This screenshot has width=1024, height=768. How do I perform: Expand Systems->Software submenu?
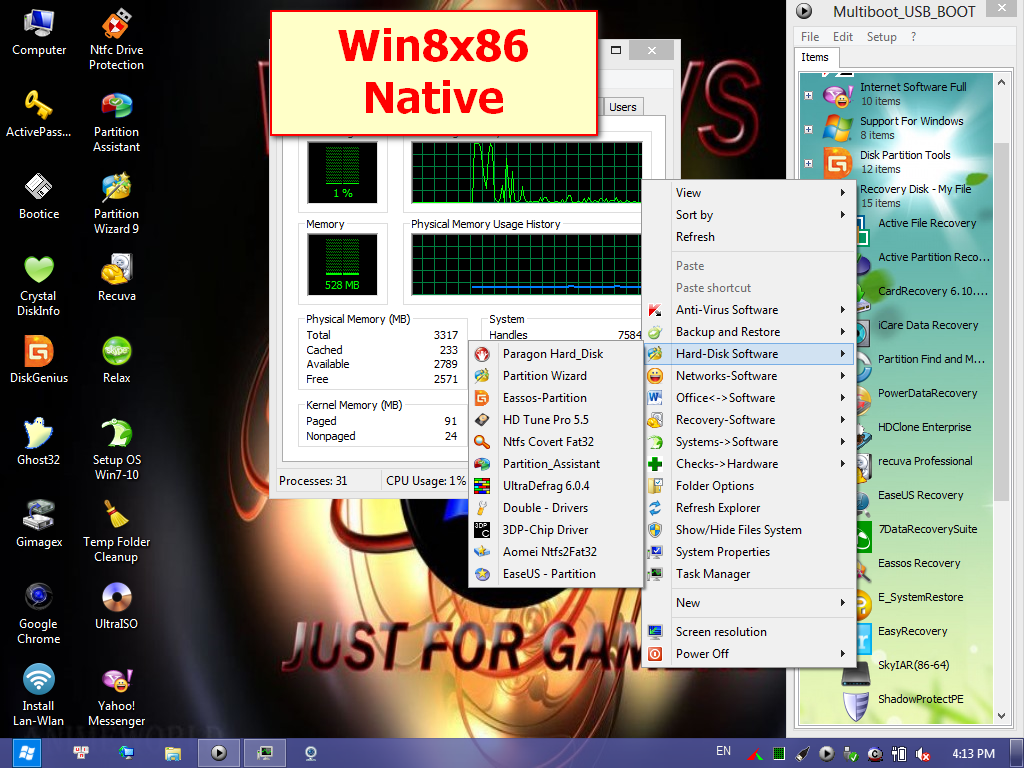pyautogui.click(x=748, y=441)
